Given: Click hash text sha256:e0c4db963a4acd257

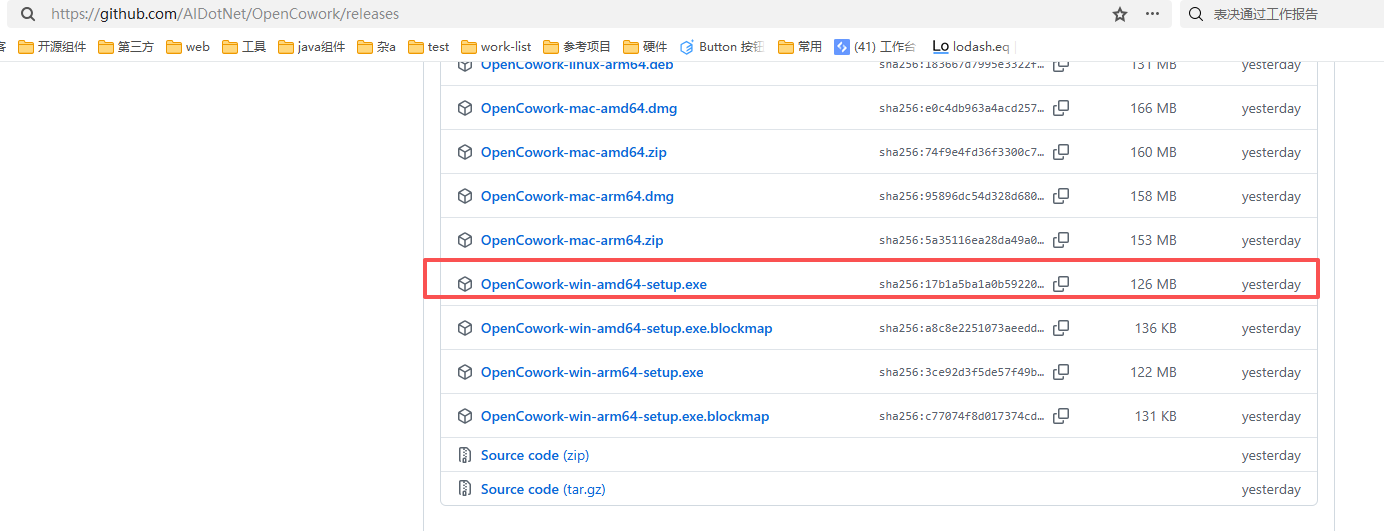Looking at the screenshot, I should [962, 108].
